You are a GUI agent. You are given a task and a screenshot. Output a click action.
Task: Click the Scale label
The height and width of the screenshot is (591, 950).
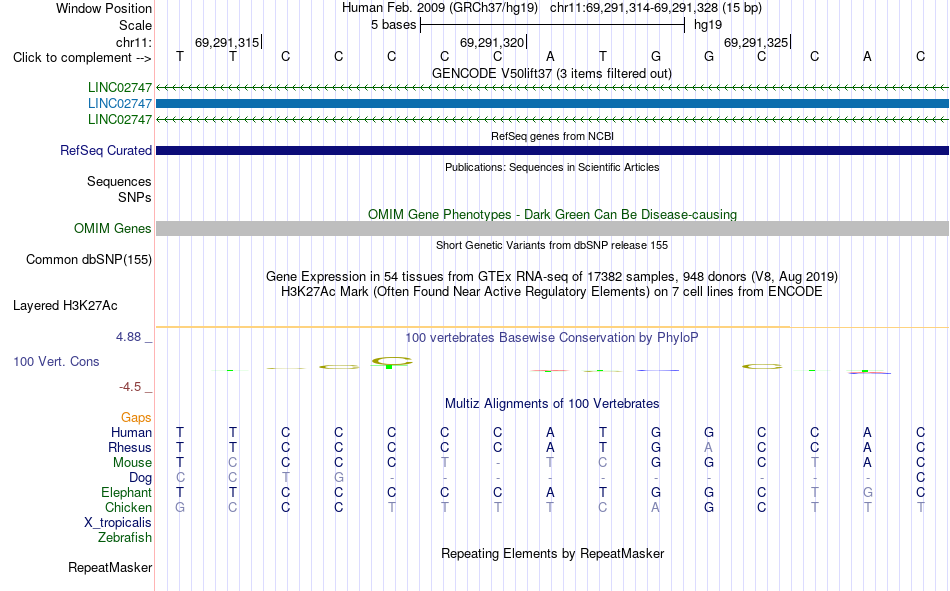[135, 25]
